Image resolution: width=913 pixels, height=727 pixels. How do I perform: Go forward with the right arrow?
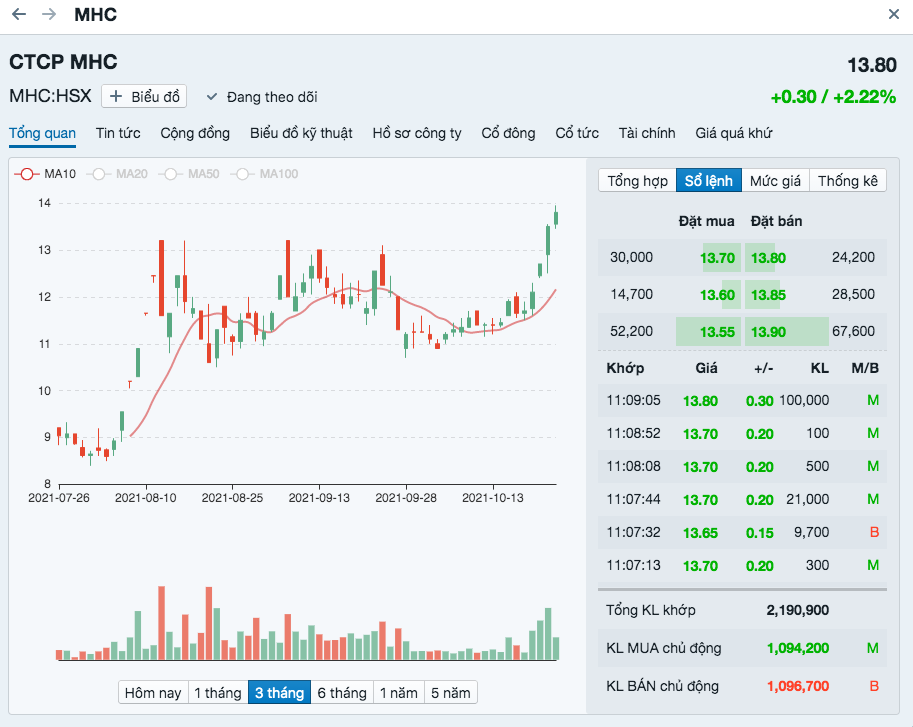[49, 14]
